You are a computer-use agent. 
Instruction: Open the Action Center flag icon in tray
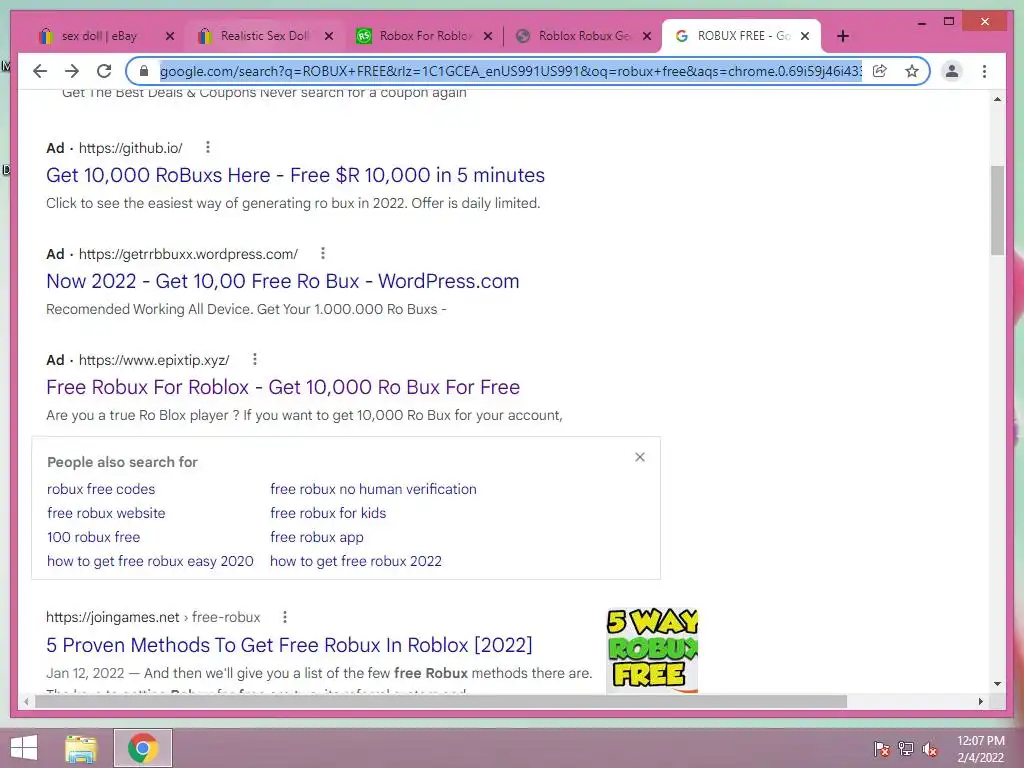pyautogui.click(x=881, y=749)
